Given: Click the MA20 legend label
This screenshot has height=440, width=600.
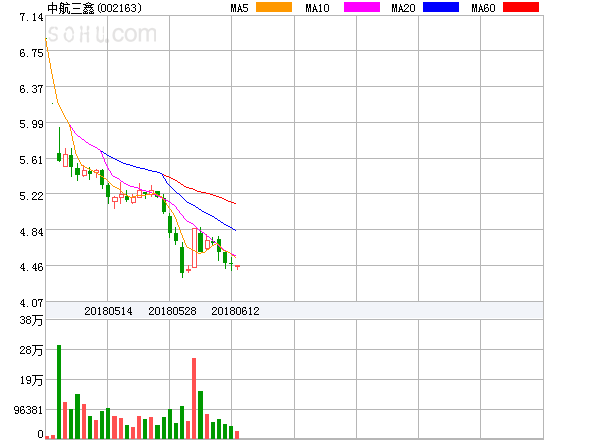Looking at the screenshot, I should click(403, 8).
